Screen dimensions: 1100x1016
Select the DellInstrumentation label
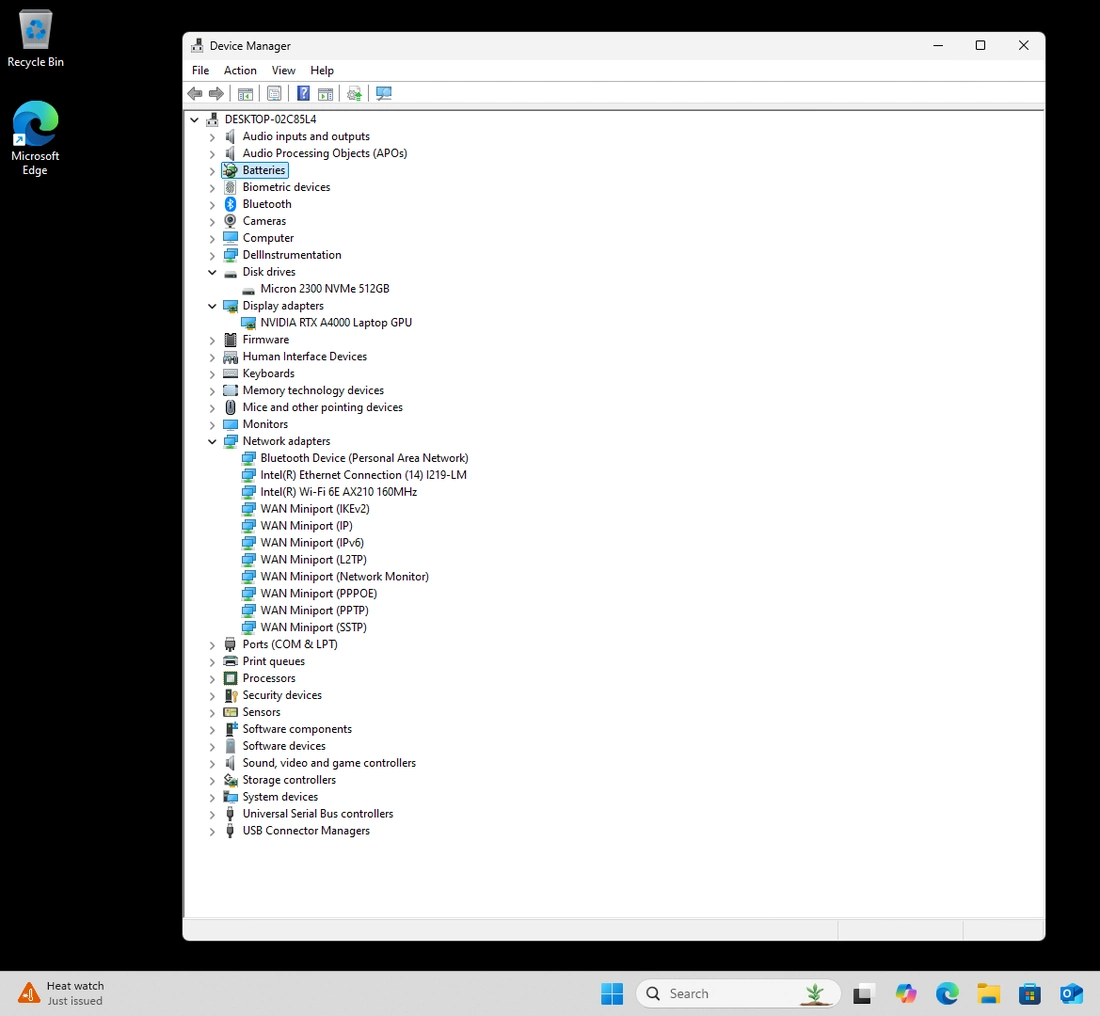[x=292, y=255]
